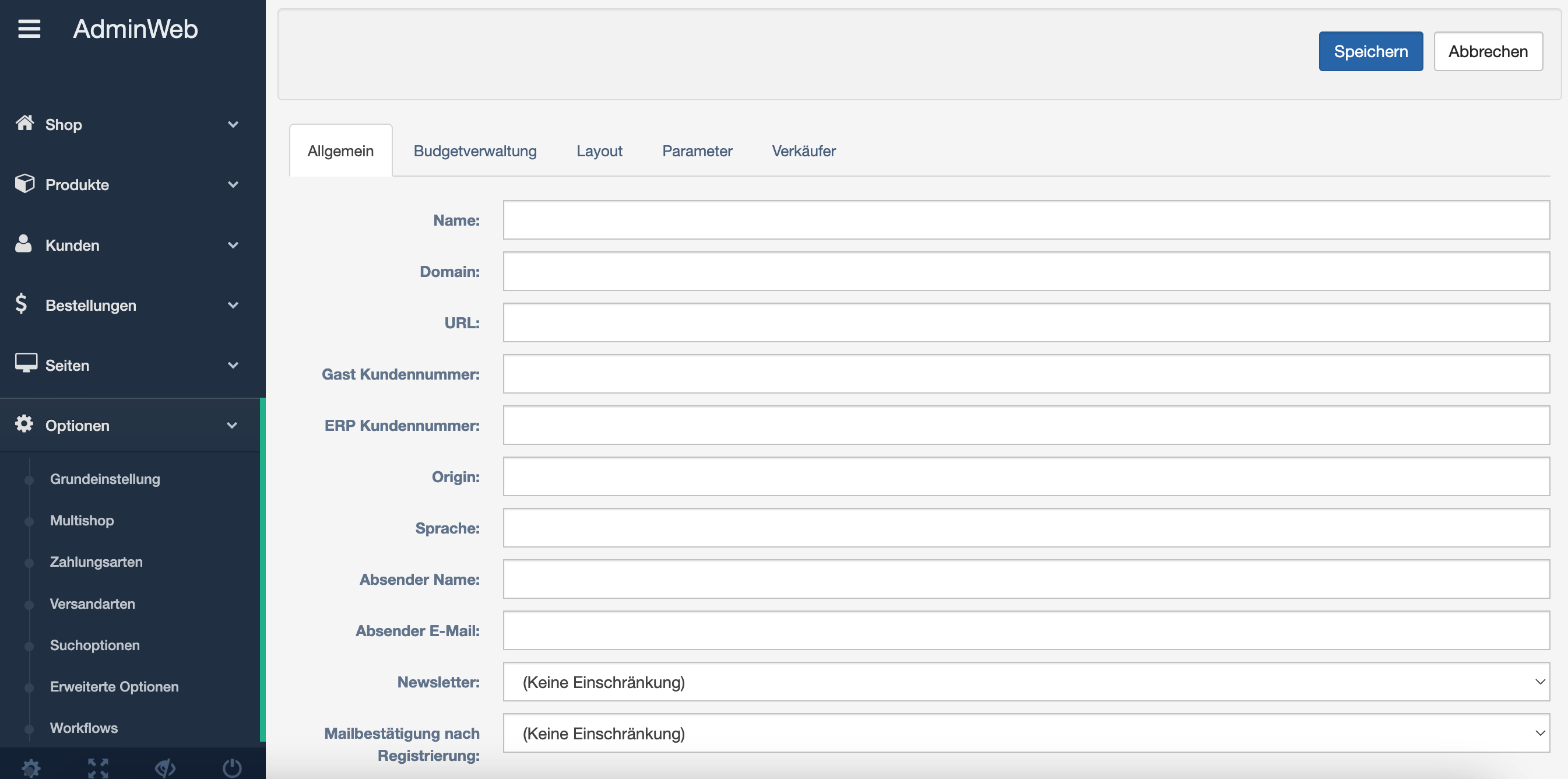1568x779 pixels.
Task: Click the AdminWeb logo title
Action: 136,29
